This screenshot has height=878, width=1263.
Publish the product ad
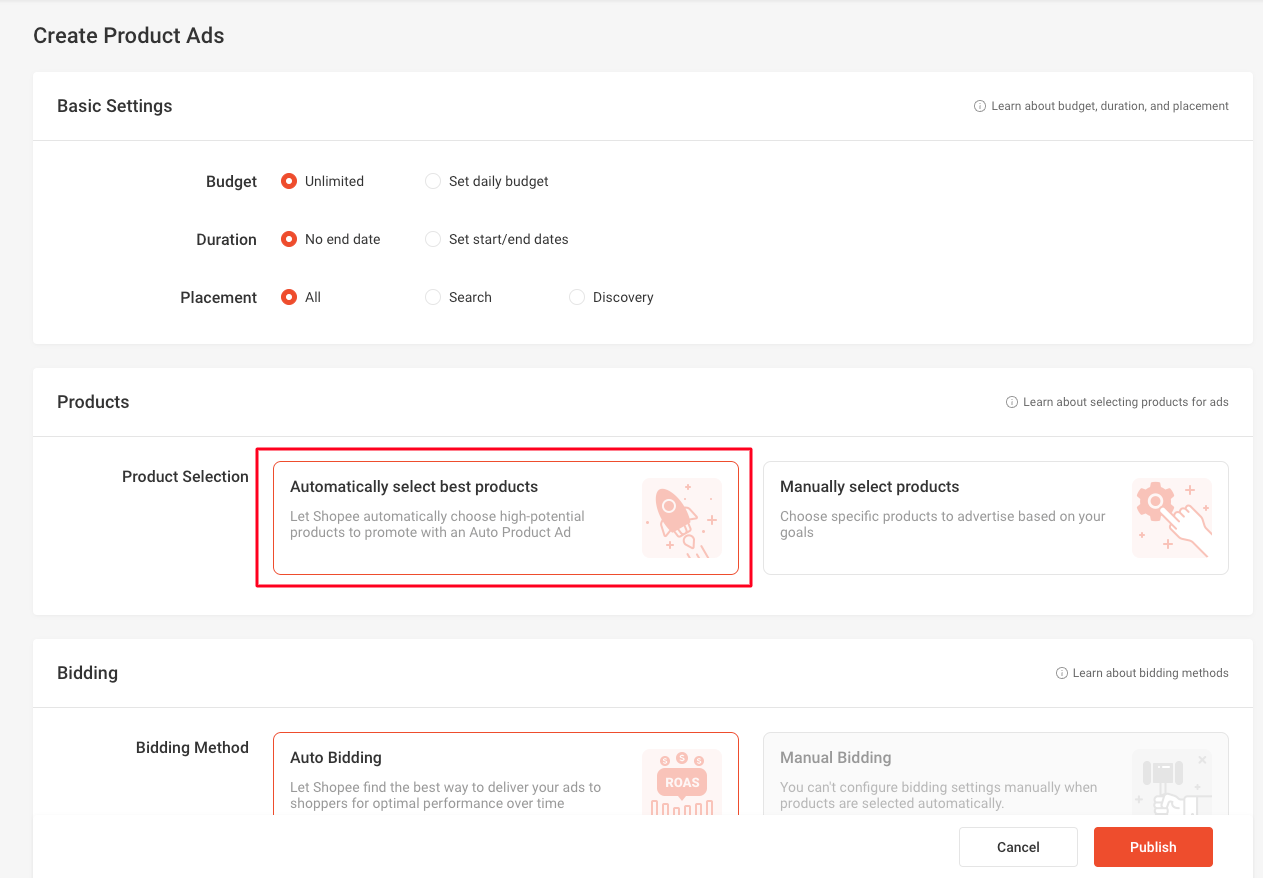(1153, 847)
